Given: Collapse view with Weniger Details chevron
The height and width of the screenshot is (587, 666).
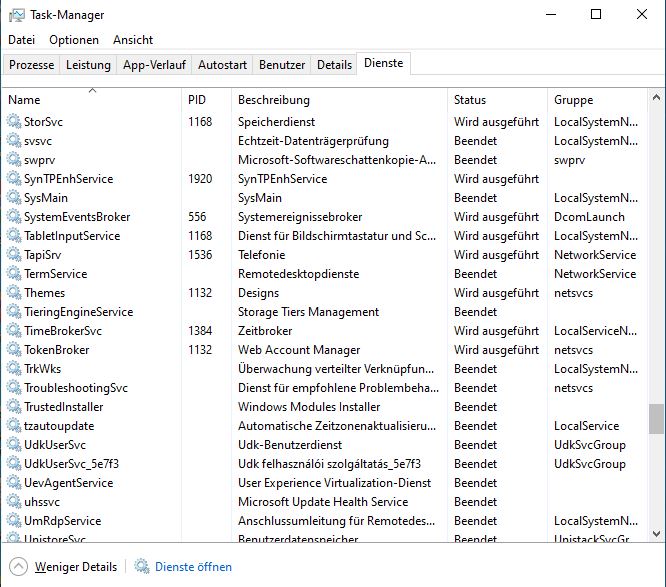Looking at the screenshot, I should coord(18,567).
